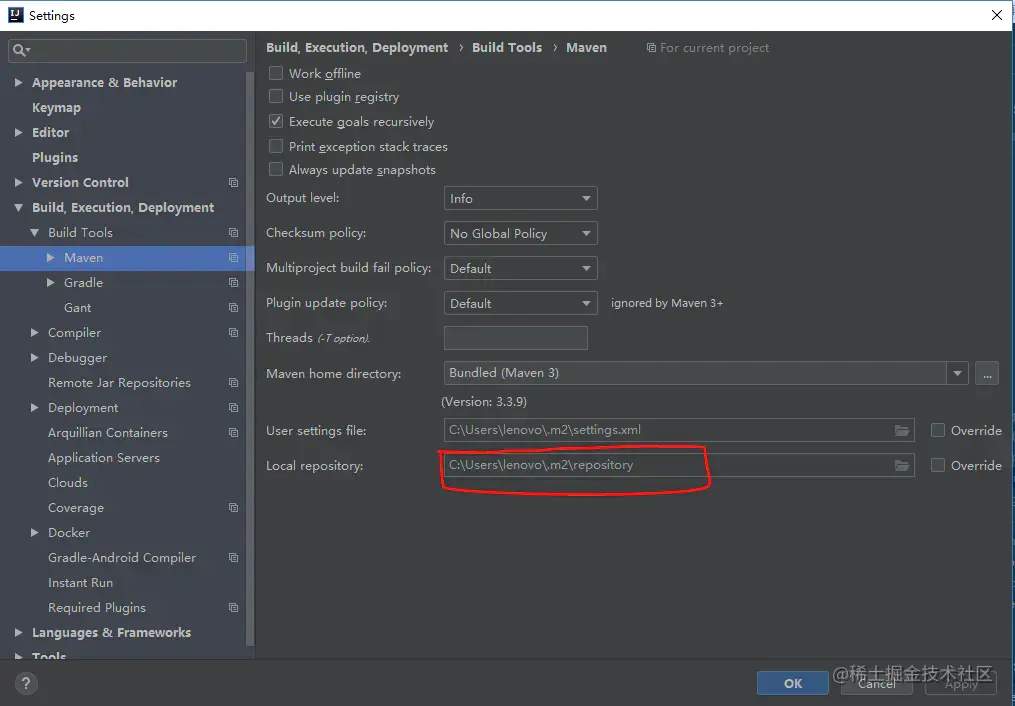Click folder browse icon for User settings file
This screenshot has width=1015, height=706.
click(x=902, y=430)
